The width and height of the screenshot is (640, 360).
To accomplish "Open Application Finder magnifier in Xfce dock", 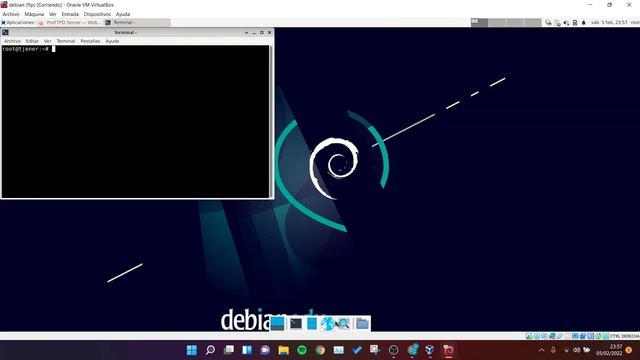I will (x=344, y=324).
